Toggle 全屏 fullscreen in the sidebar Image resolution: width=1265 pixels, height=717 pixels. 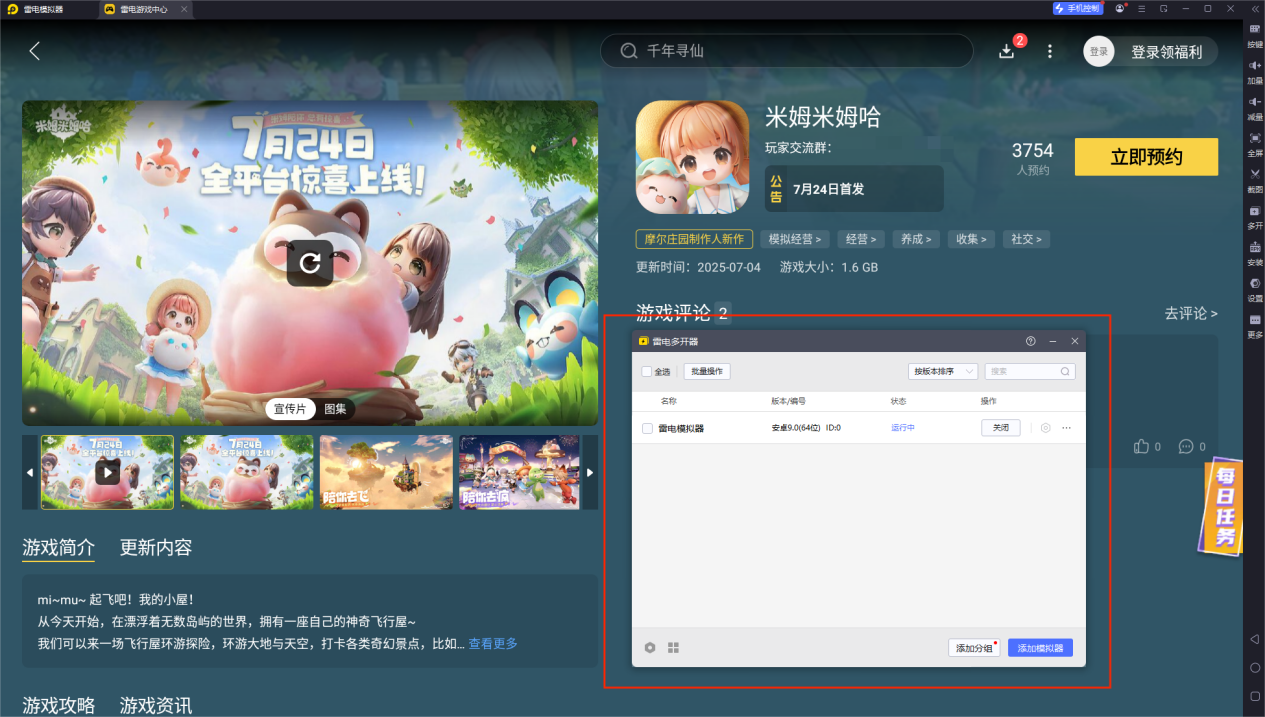pyautogui.click(x=1255, y=143)
